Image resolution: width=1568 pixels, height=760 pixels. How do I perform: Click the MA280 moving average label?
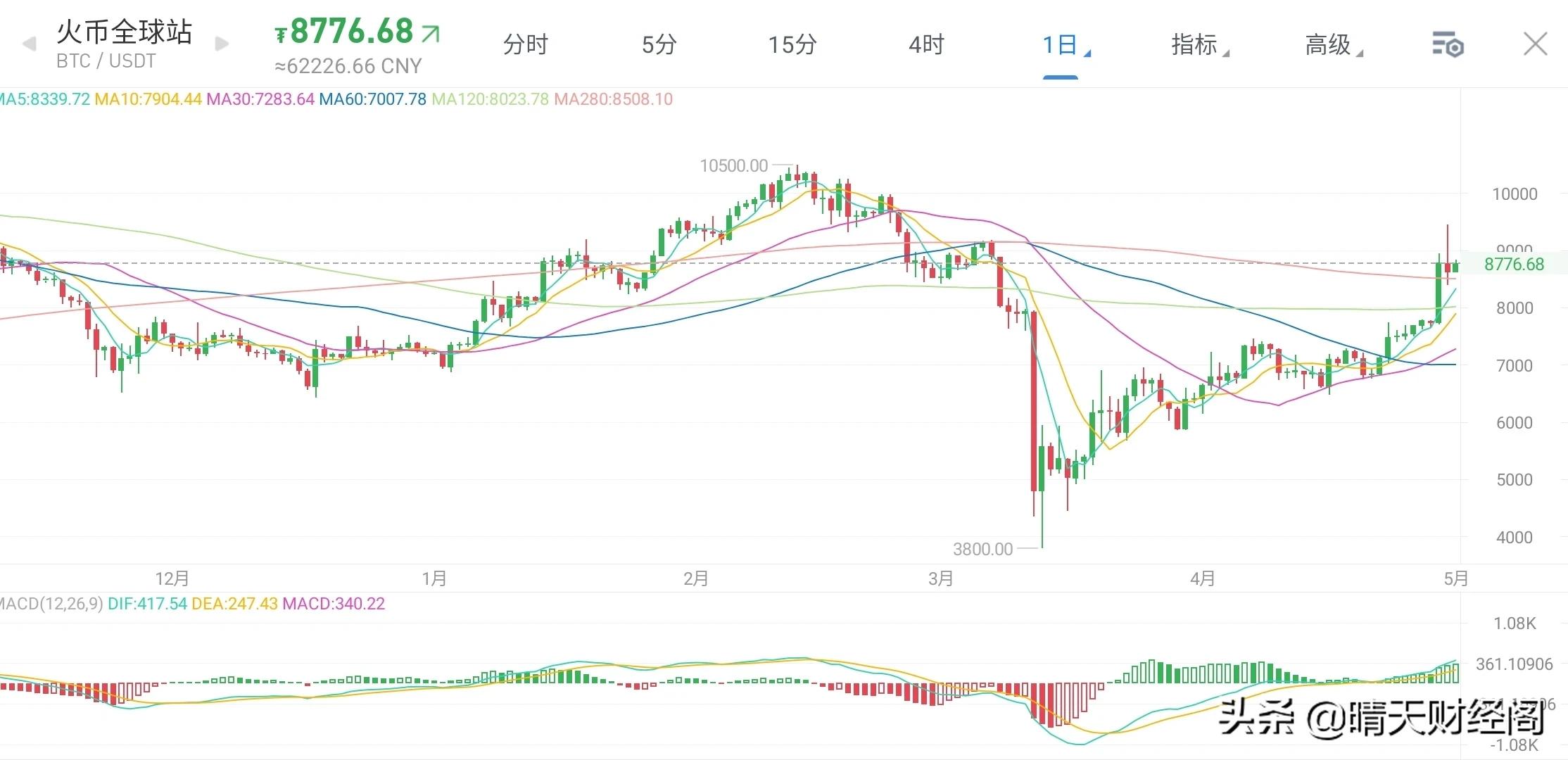[613, 99]
